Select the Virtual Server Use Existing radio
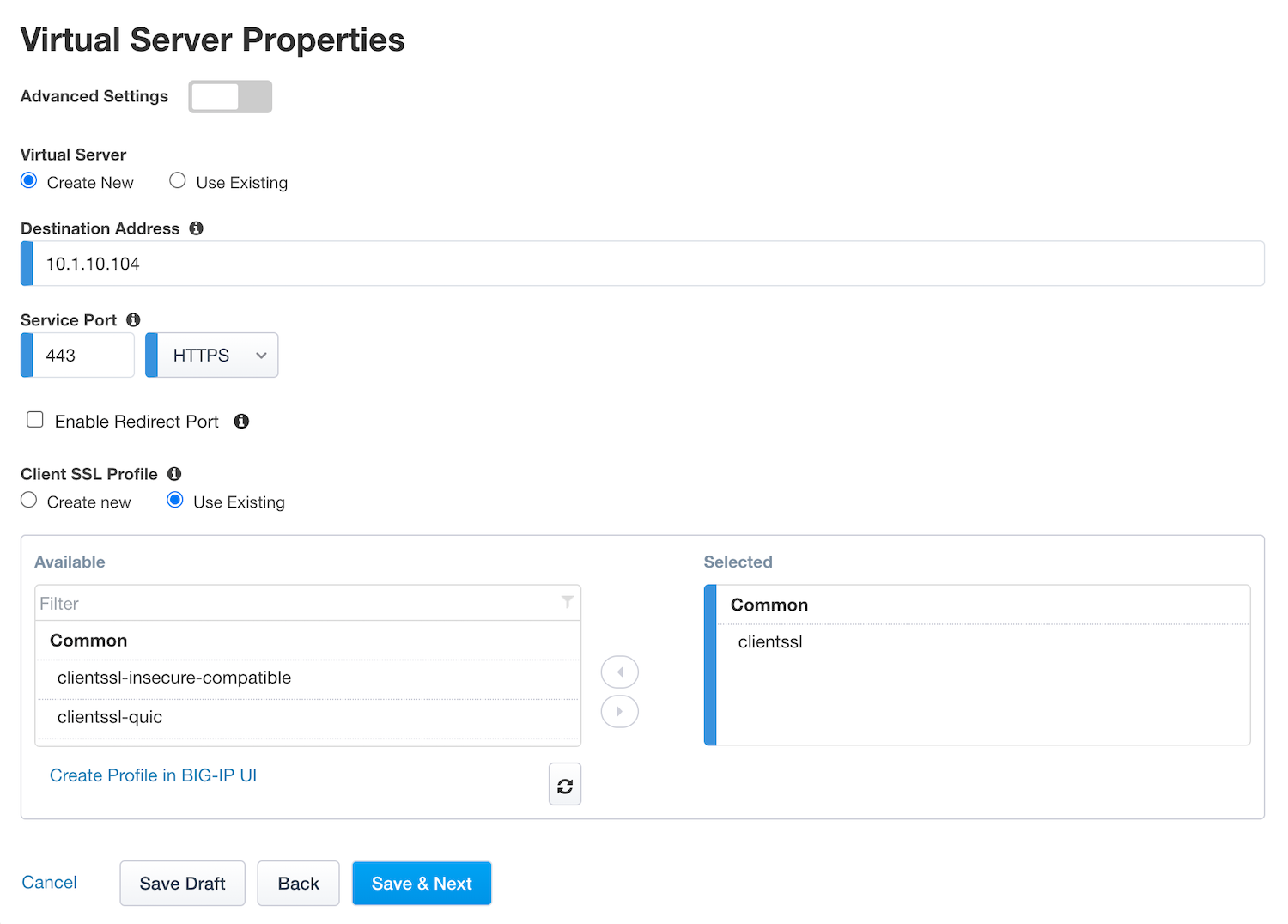 click(x=178, y=180)
